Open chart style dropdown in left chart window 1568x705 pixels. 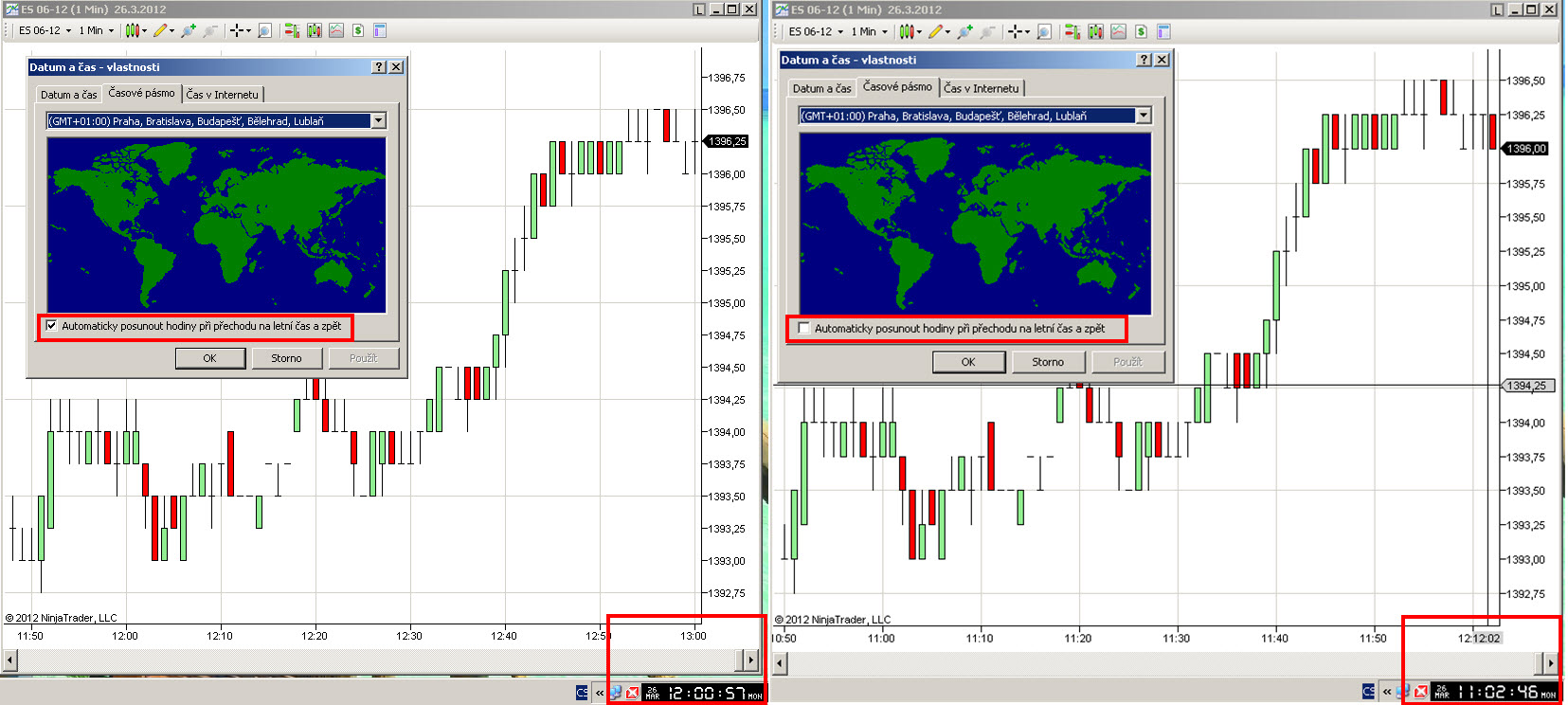tap(135, 30)
